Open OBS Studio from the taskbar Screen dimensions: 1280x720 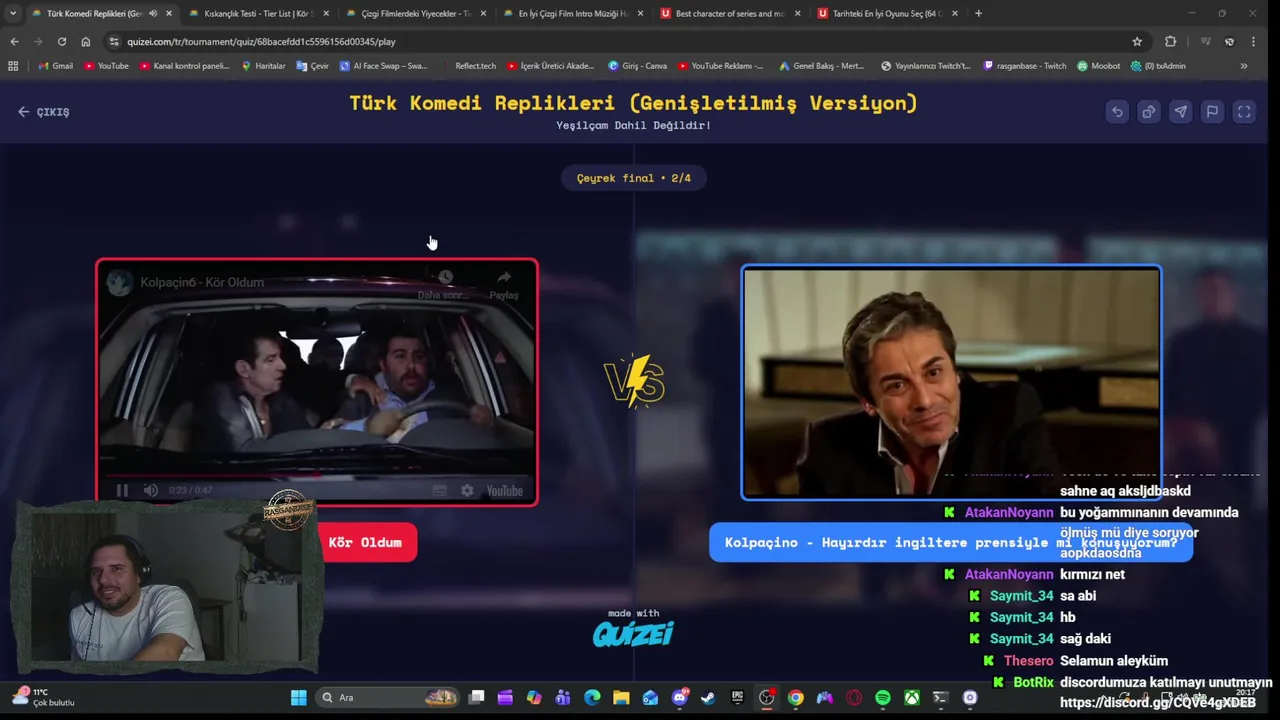767,697
